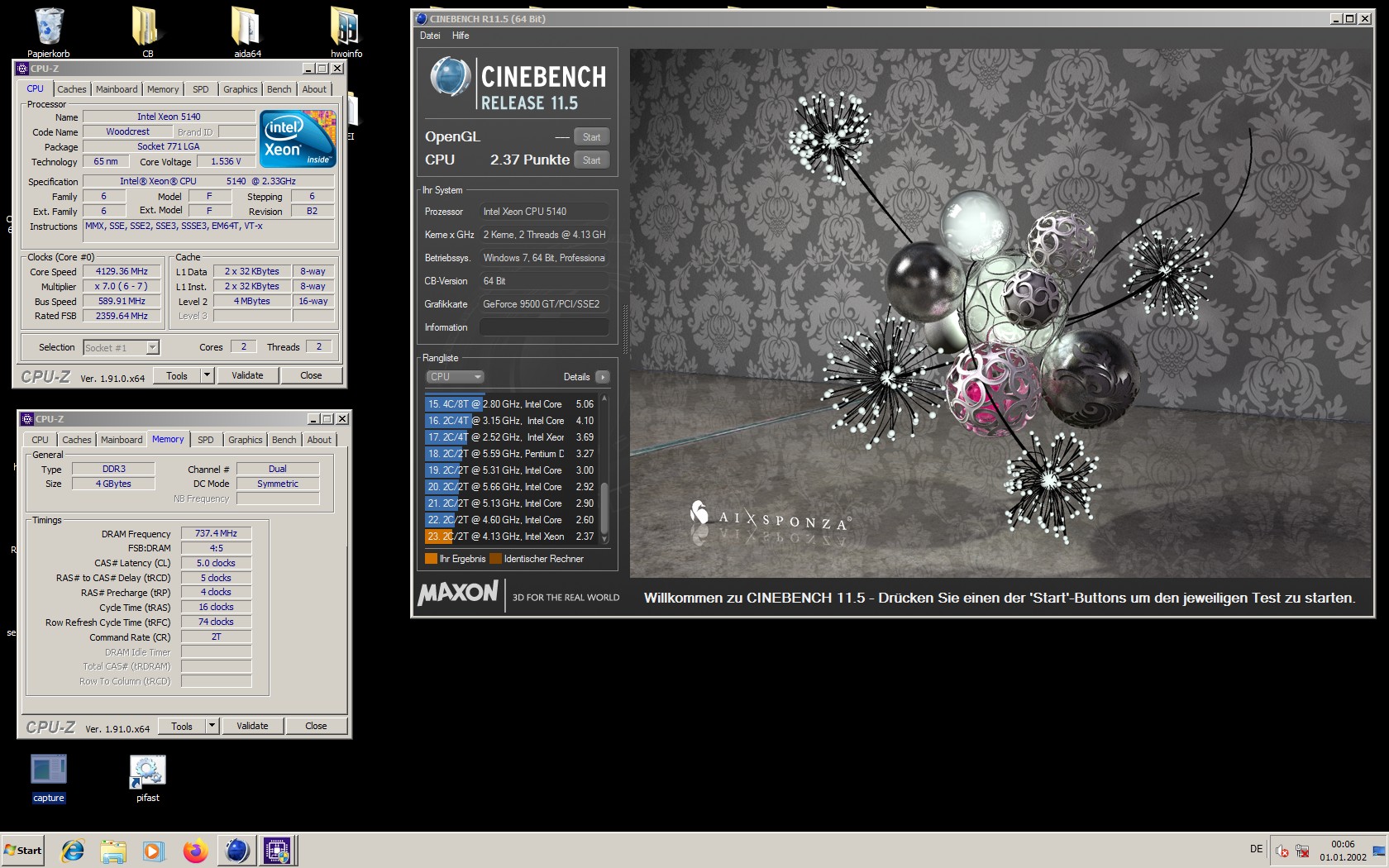Click the brown Identischer Rechner legend swatch
This screenshot has width=1389, height=868.
(x=495, y=559)
